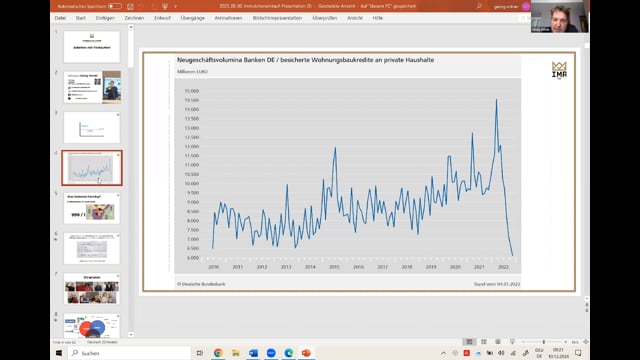Viewport: 640px width, 360px height.
Task: Click the presenter webcam video tile
Action: [x=560, y=17]
